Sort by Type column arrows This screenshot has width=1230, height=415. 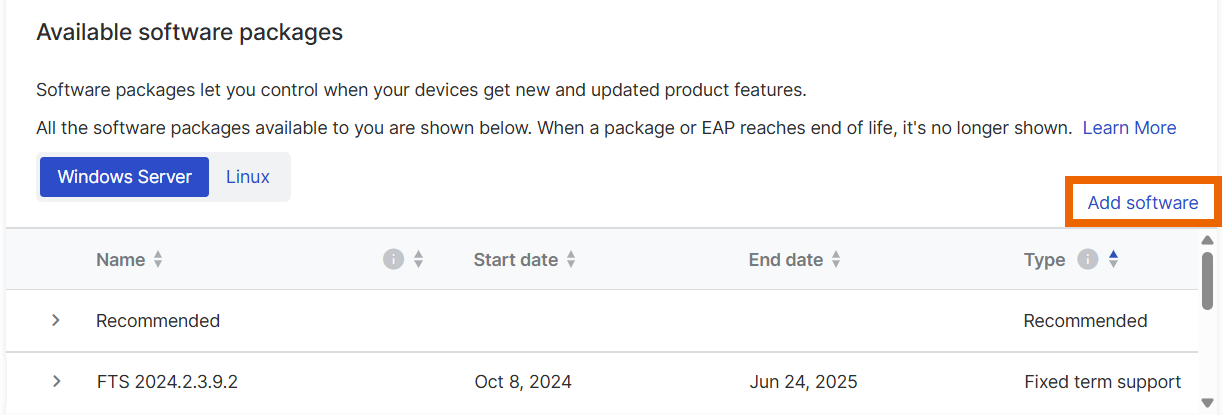[1113, 260]
